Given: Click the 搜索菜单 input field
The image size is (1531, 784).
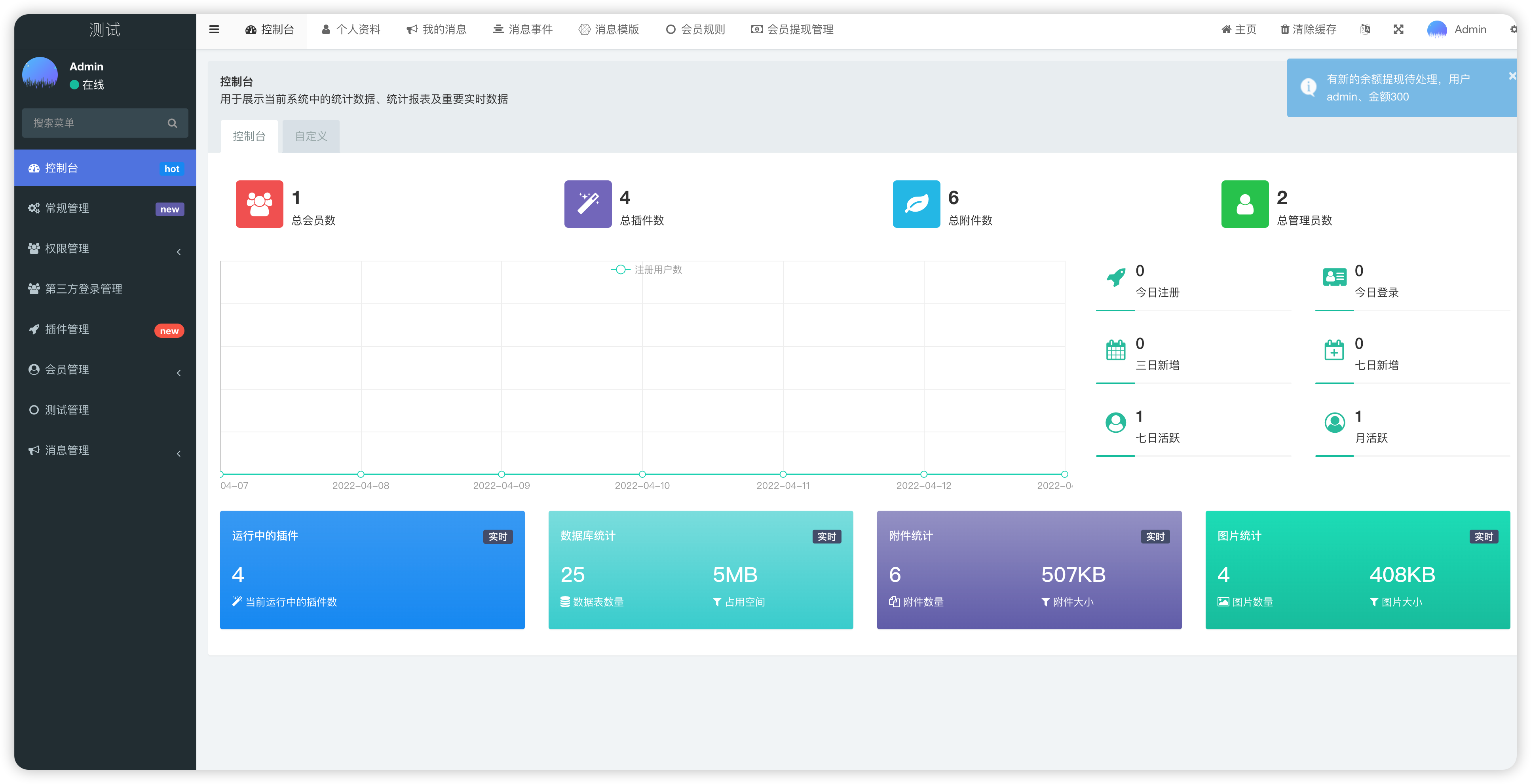Looking at the screenshot, I should pyautogui.click(x=104, y=123).
